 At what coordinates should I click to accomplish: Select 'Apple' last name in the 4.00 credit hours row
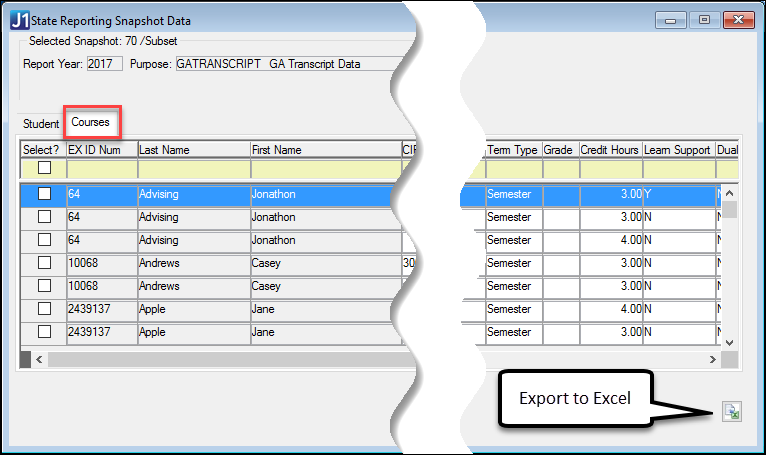coord(194,309)
